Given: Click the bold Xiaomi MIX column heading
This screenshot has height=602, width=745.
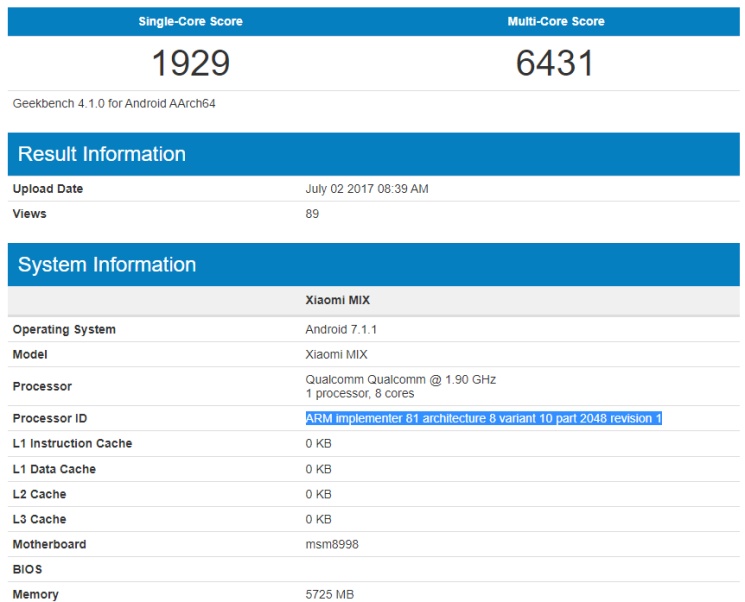Looking at the screenshot, I should pyautogui.click(x=336, y=300).
